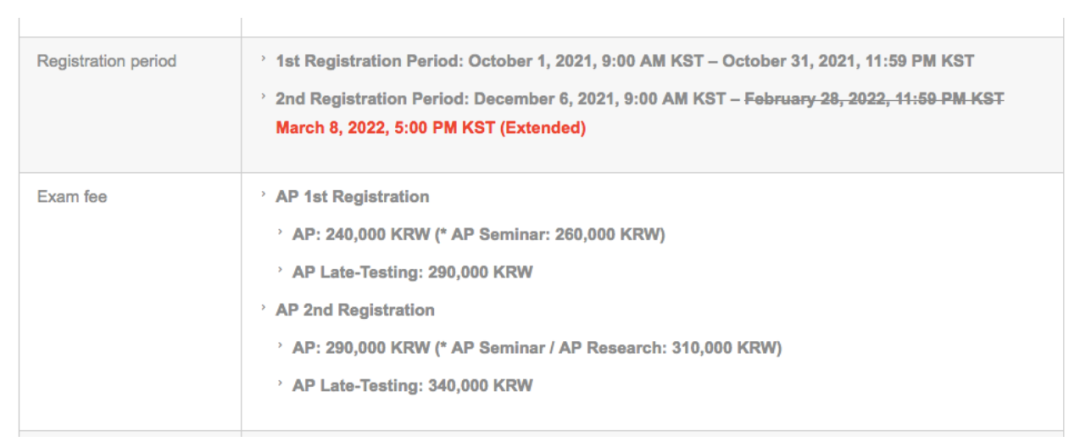
Task: Click AP Late-Testing: 290,000 KRW line
Action: point(413,272)
